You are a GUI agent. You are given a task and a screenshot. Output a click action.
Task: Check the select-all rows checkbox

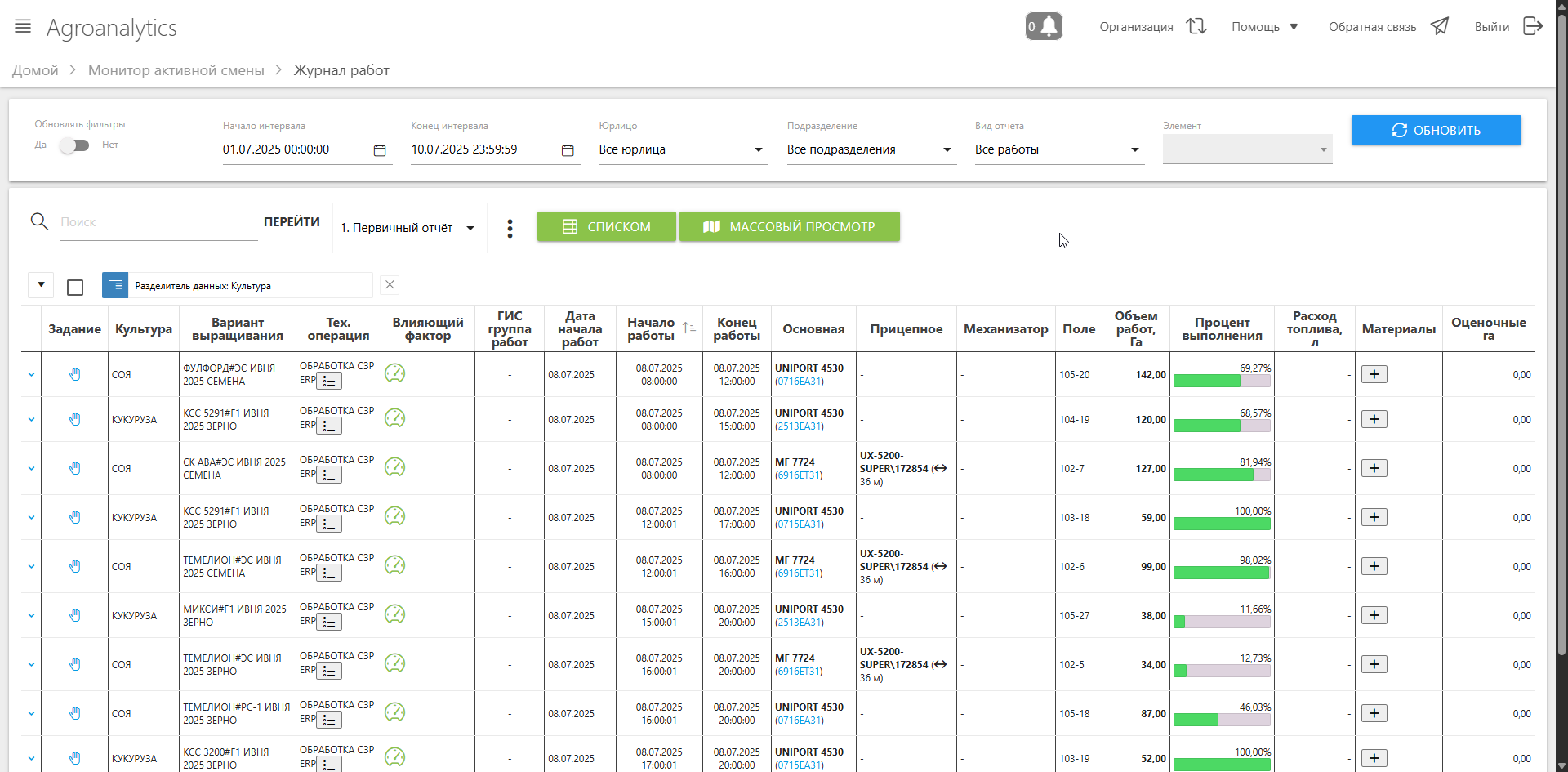coord(75,287)
